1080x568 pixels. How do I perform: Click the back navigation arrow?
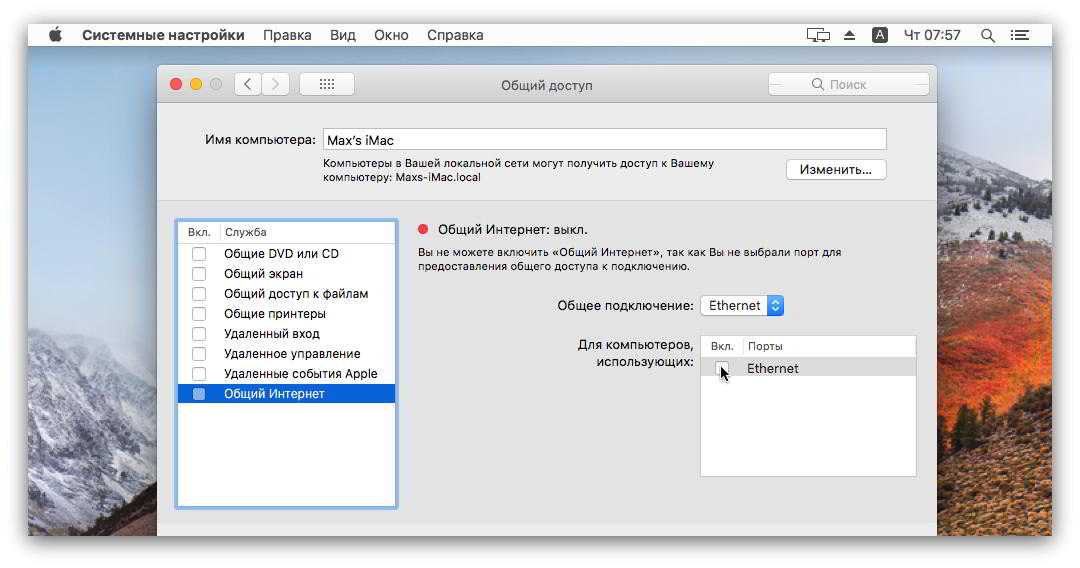248,85
